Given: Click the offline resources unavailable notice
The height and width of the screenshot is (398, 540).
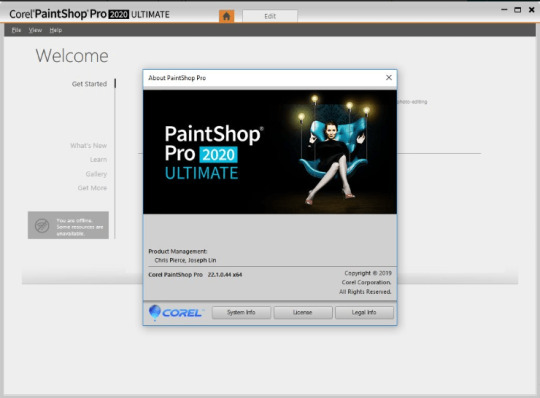Looking at the screenshot, I should (x=68, y=225).
